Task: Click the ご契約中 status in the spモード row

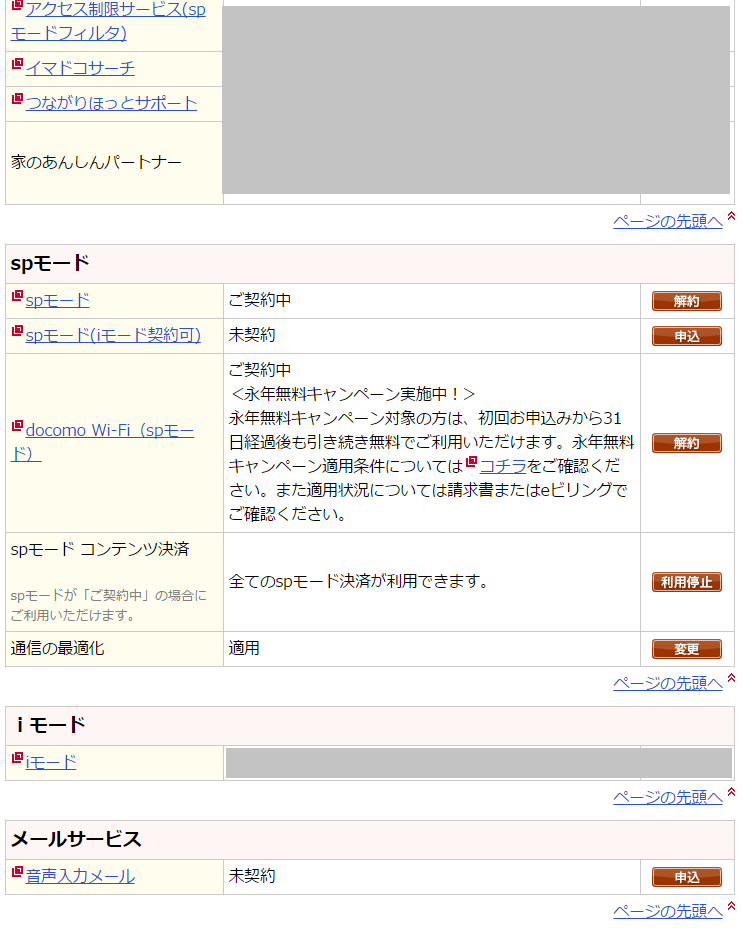Action: (260, 300)
